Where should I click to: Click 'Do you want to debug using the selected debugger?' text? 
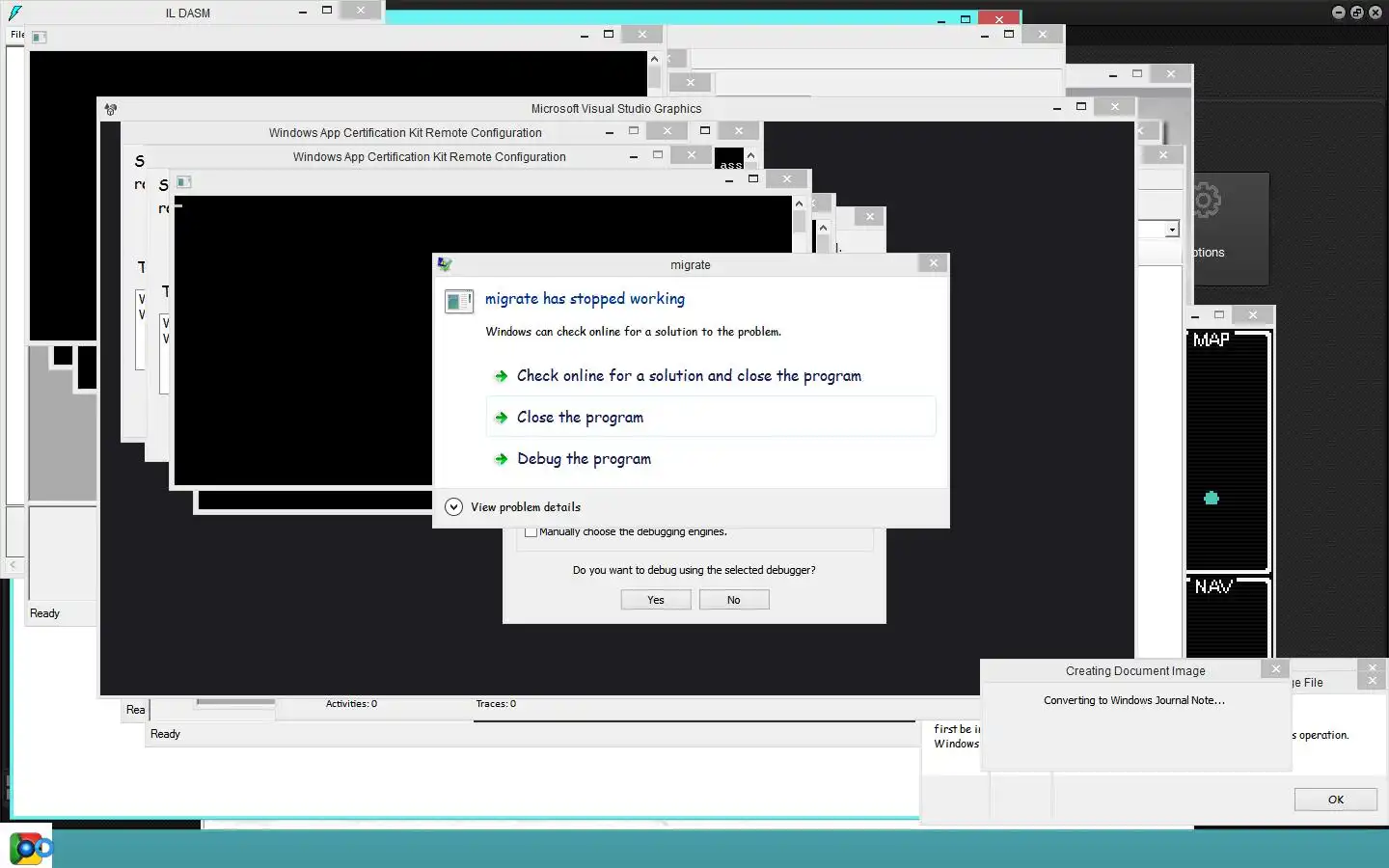(x=694, y=570)
